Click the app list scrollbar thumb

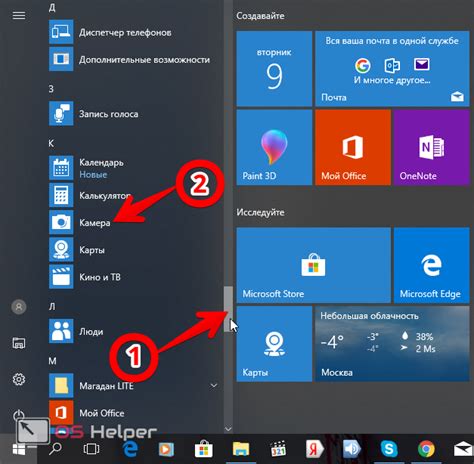(228, 309)
